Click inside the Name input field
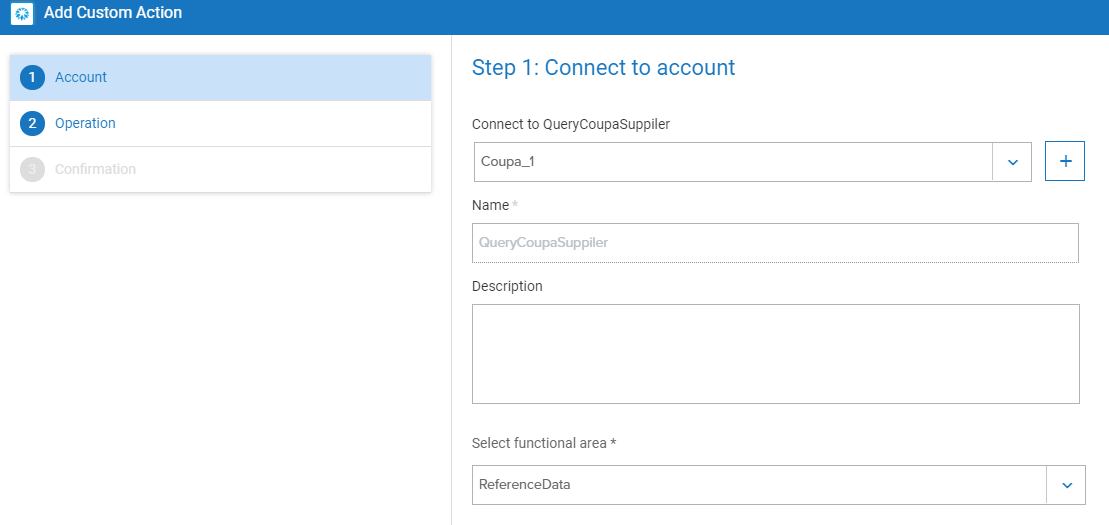 (775, 243)
